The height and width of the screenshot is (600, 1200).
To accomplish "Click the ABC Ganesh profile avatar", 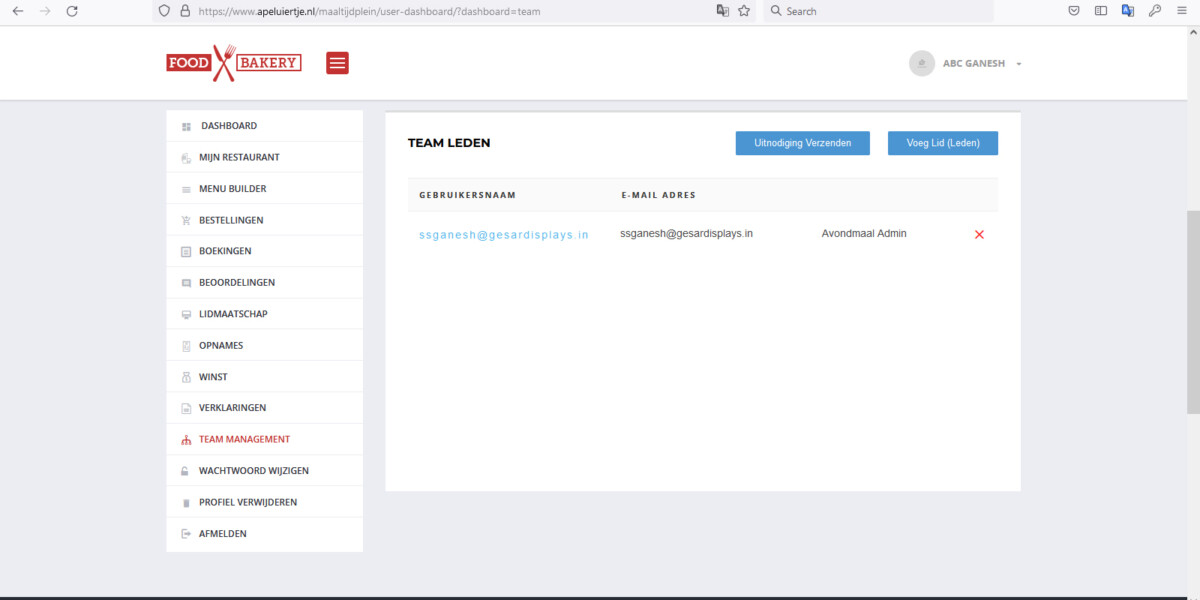I will coord(921,63).
